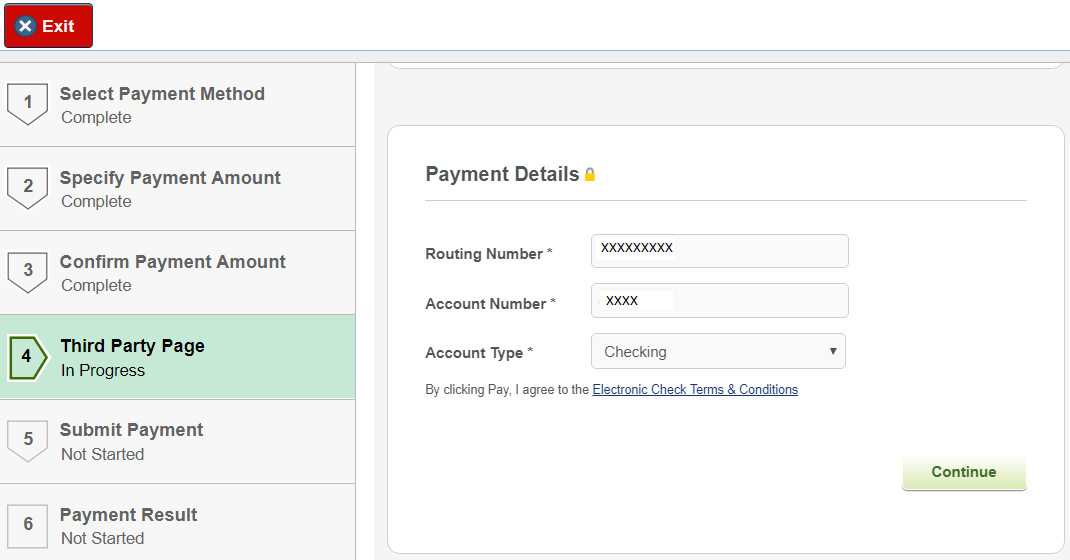Click the Account Type dropdown arrow
The height and width of the screenshot is (560, 1070).
tap(832, 352)
